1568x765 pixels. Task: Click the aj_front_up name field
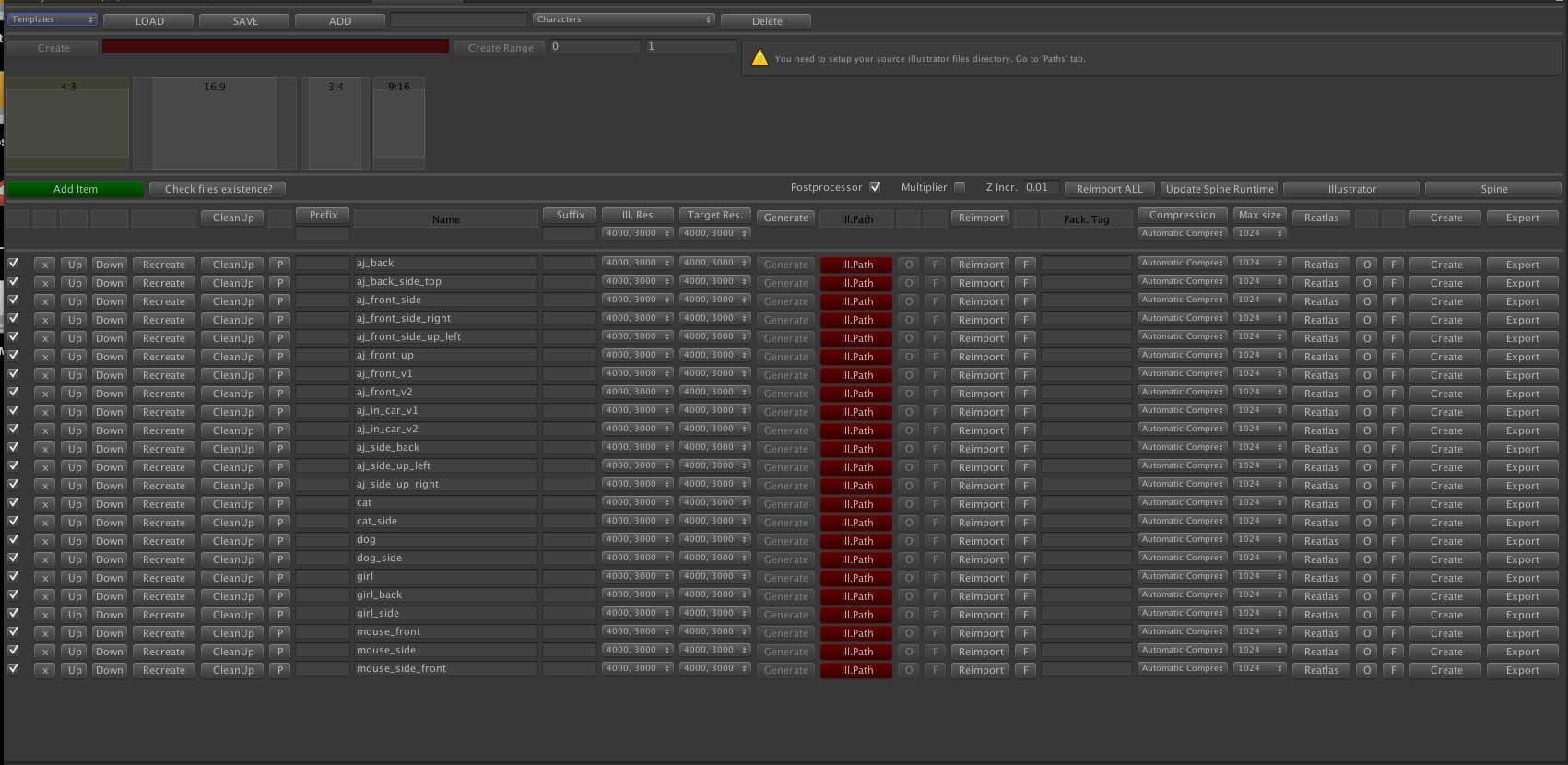click(445, 355)
